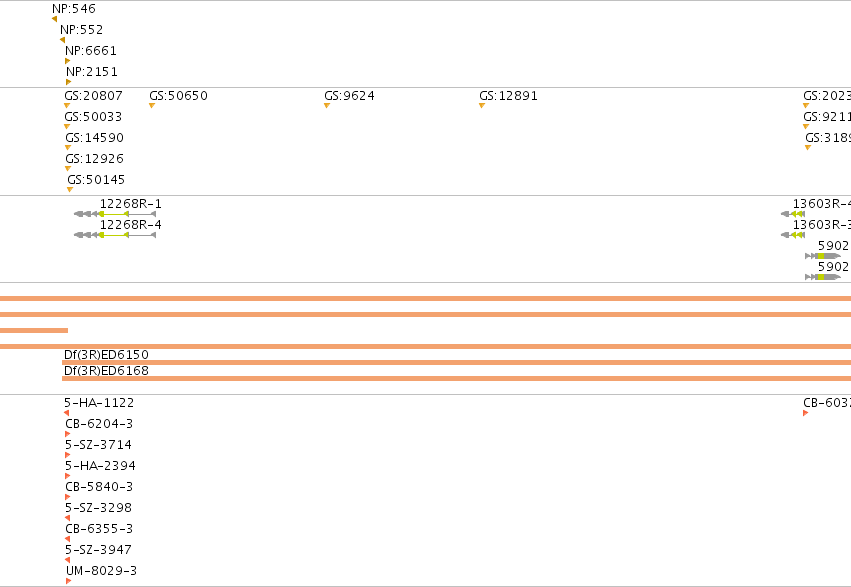Select the GS:9624 insertion marker

point(327,106)
